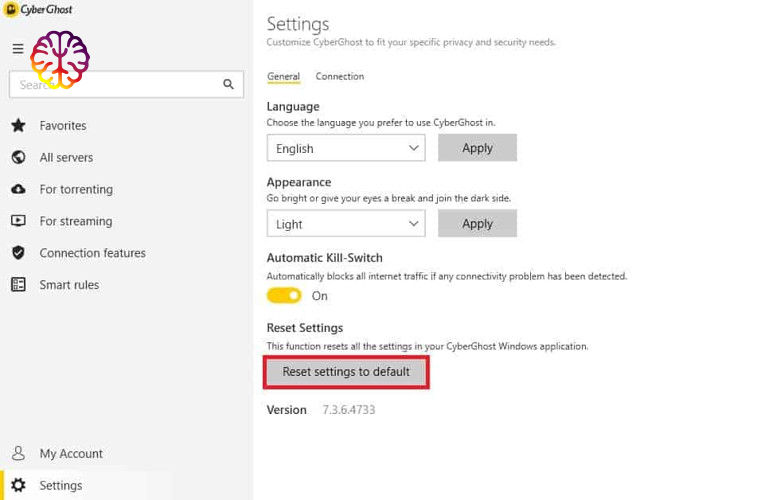Open the hamburger menu
This screenshot has height=500, width=757.
[18, 49]
